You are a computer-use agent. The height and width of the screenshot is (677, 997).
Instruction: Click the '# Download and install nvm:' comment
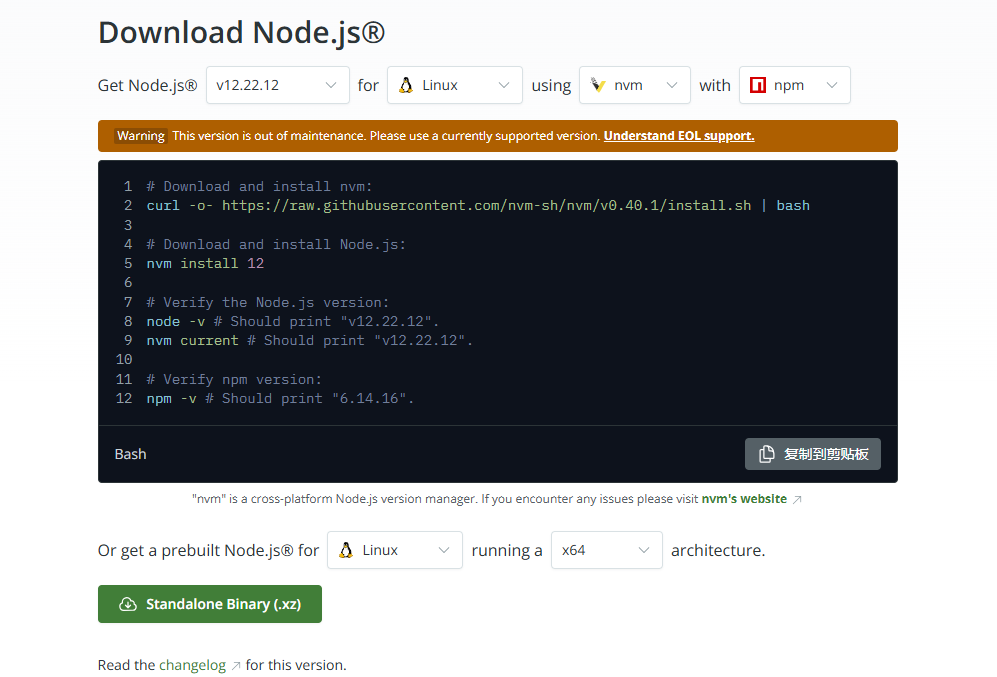259,187
